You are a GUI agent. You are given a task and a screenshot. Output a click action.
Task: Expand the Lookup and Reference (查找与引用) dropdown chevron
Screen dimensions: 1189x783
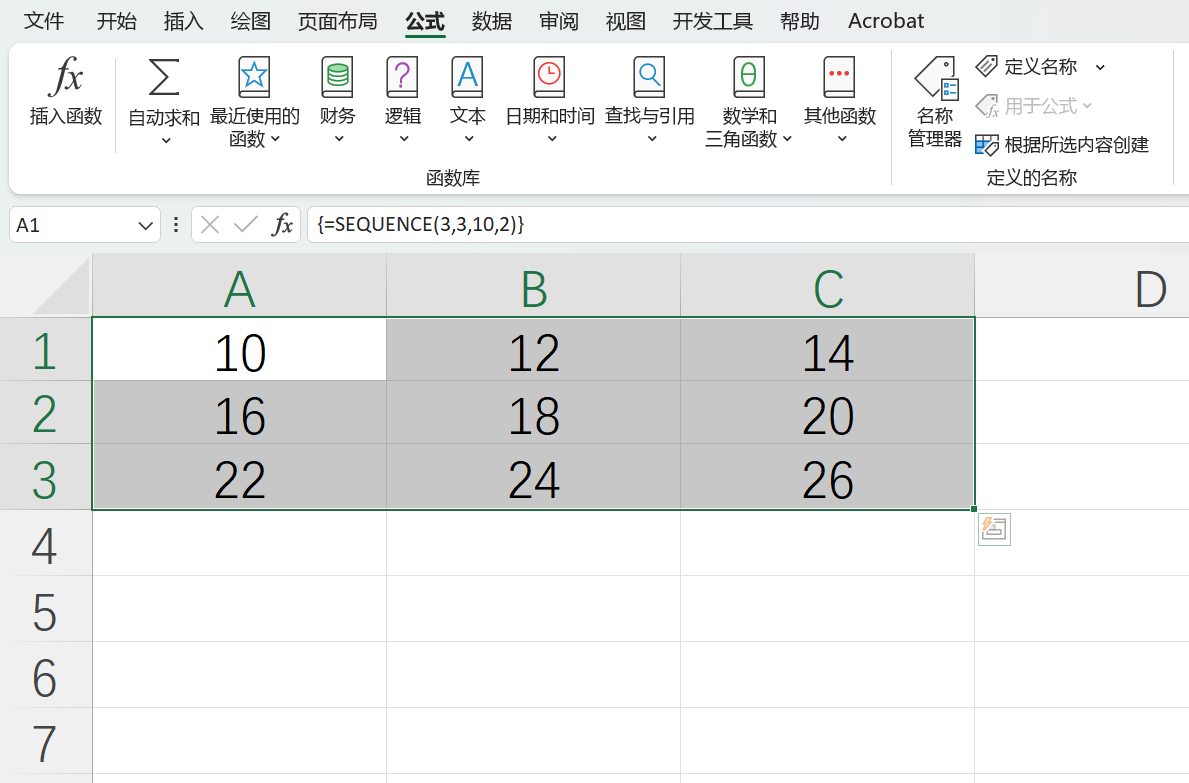(651, 139)
